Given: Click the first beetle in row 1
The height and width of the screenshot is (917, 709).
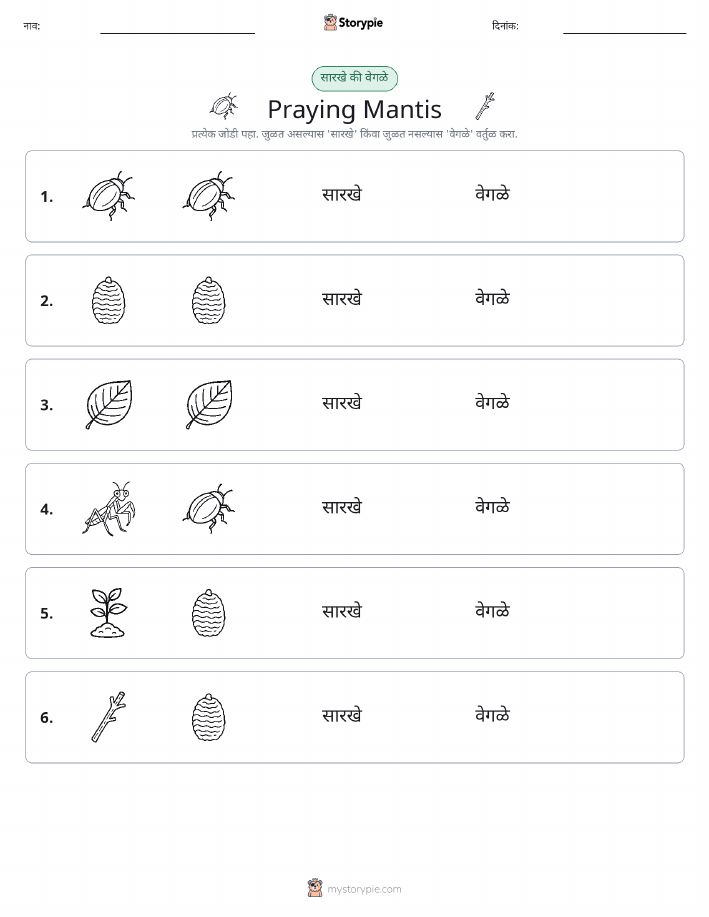Looking at the screenshot, I should pos(108,196).
